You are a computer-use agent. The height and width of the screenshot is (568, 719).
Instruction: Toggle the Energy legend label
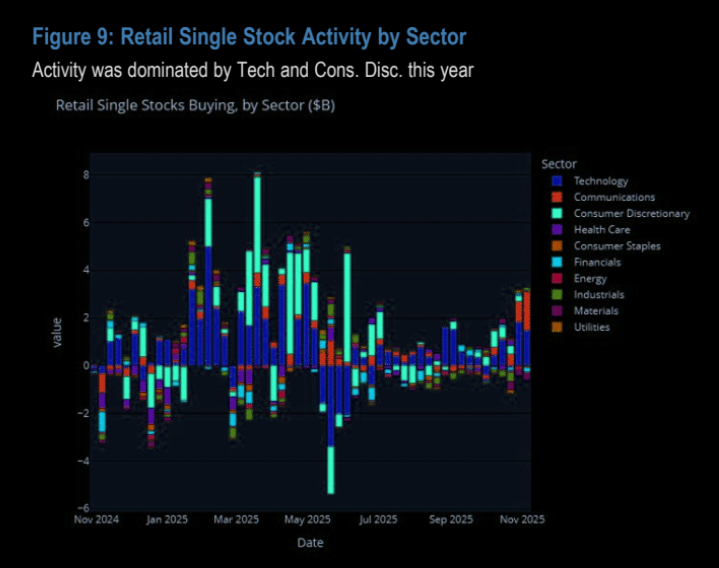590,278
